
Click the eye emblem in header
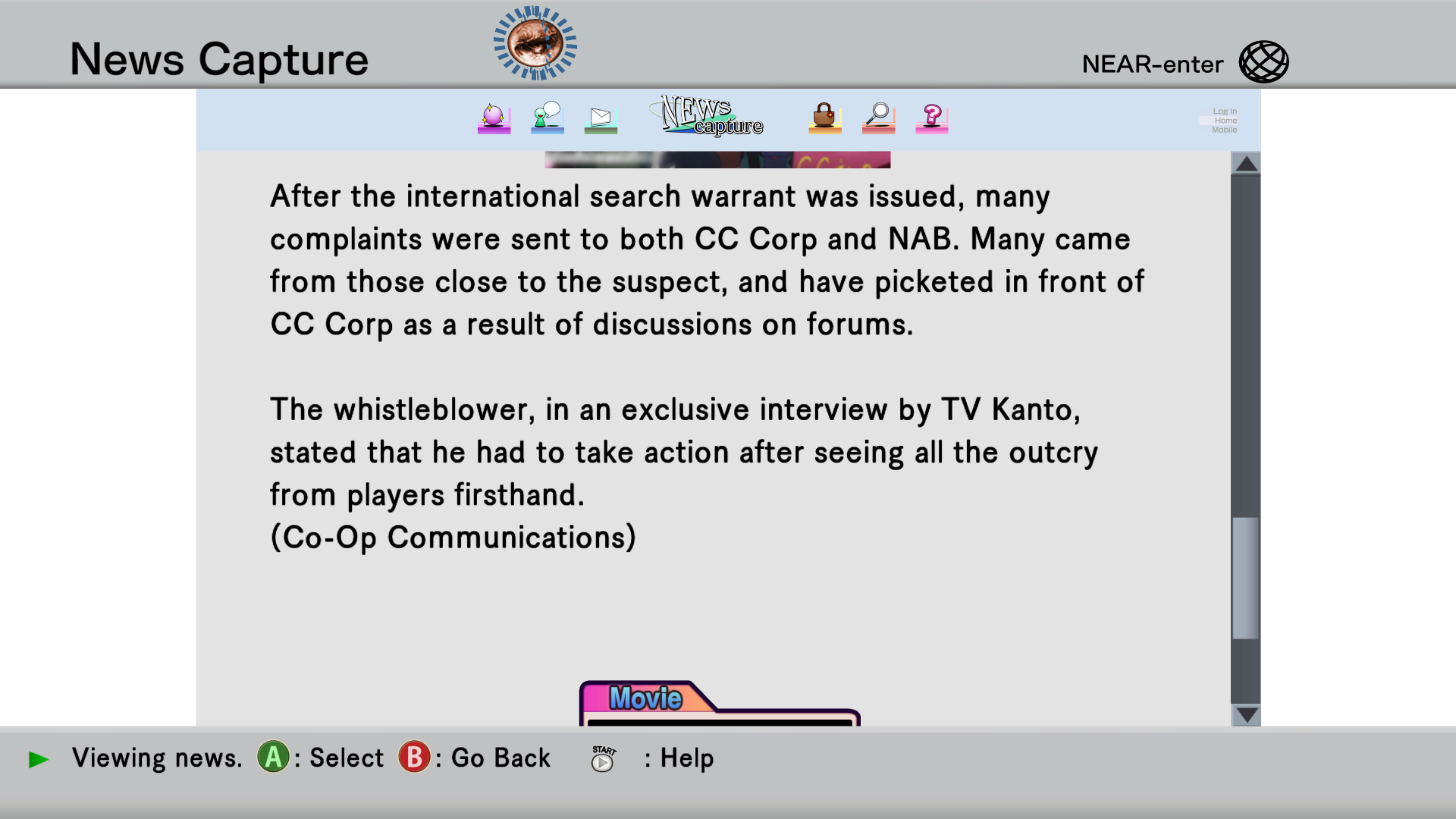click(x=535, y=43)
